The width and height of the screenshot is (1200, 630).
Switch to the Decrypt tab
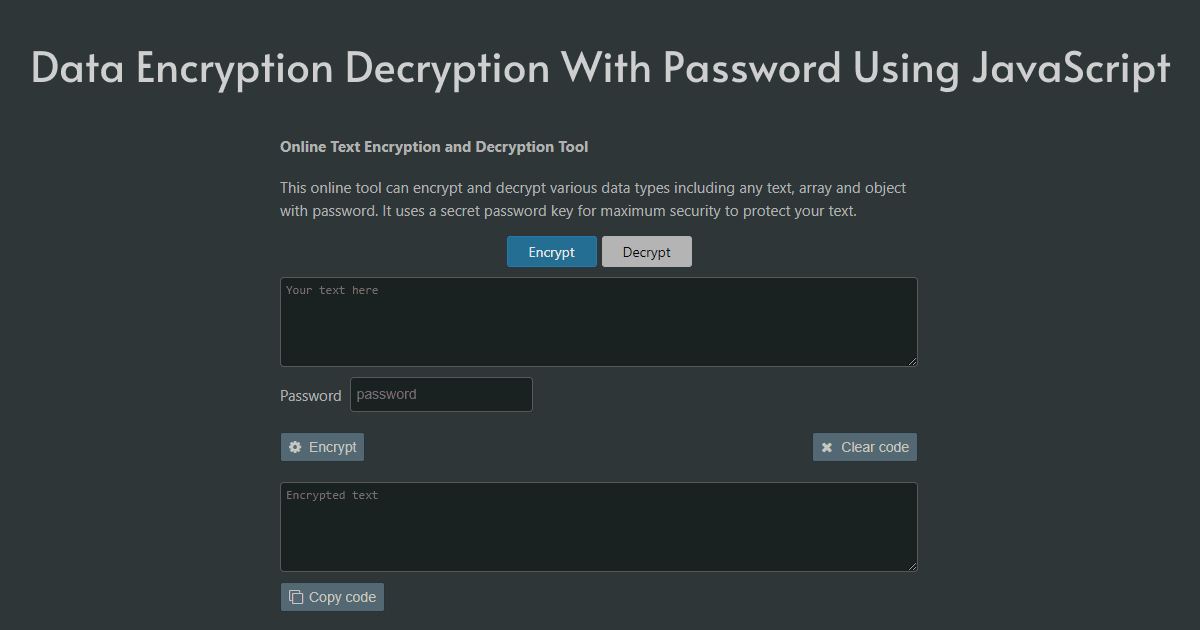[x=647, y=252]
